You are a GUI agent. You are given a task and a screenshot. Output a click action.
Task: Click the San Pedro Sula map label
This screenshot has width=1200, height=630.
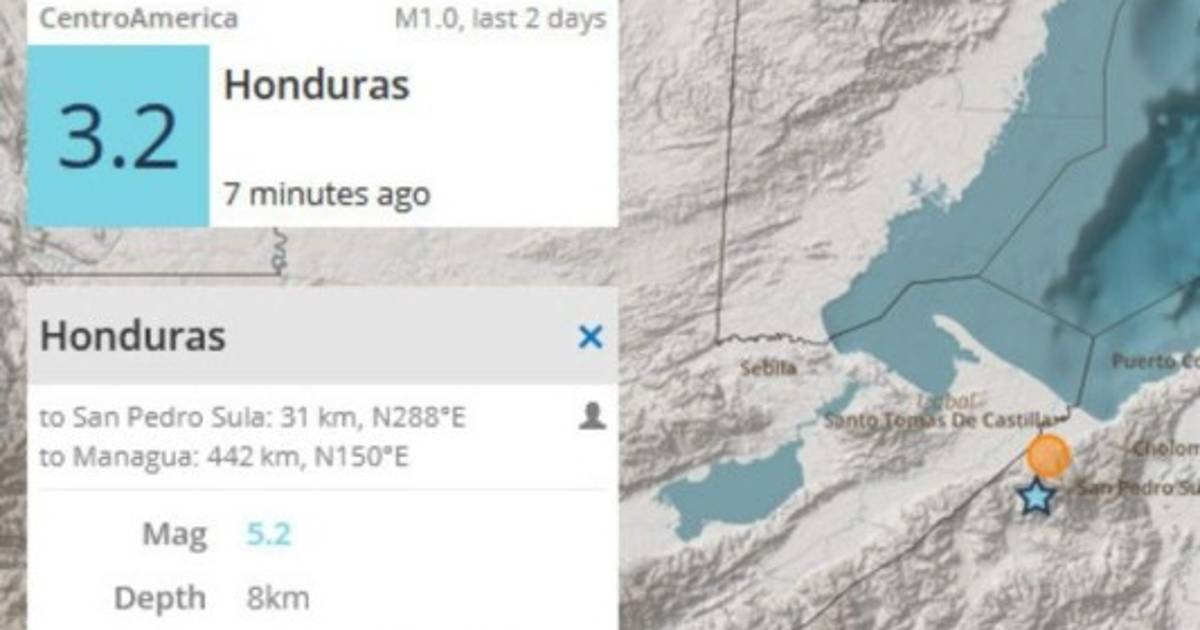tap(1138, 488)
